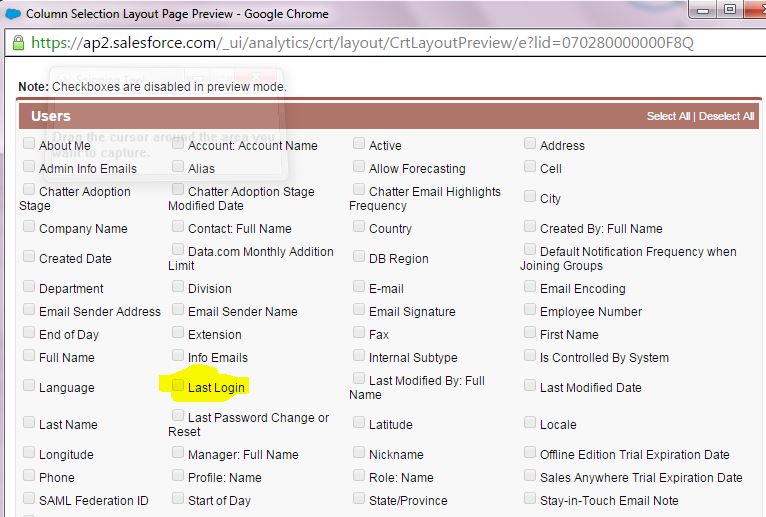Enable the Active checkbox
This screenshot has height=517, width=766.
tap(359, 143)
